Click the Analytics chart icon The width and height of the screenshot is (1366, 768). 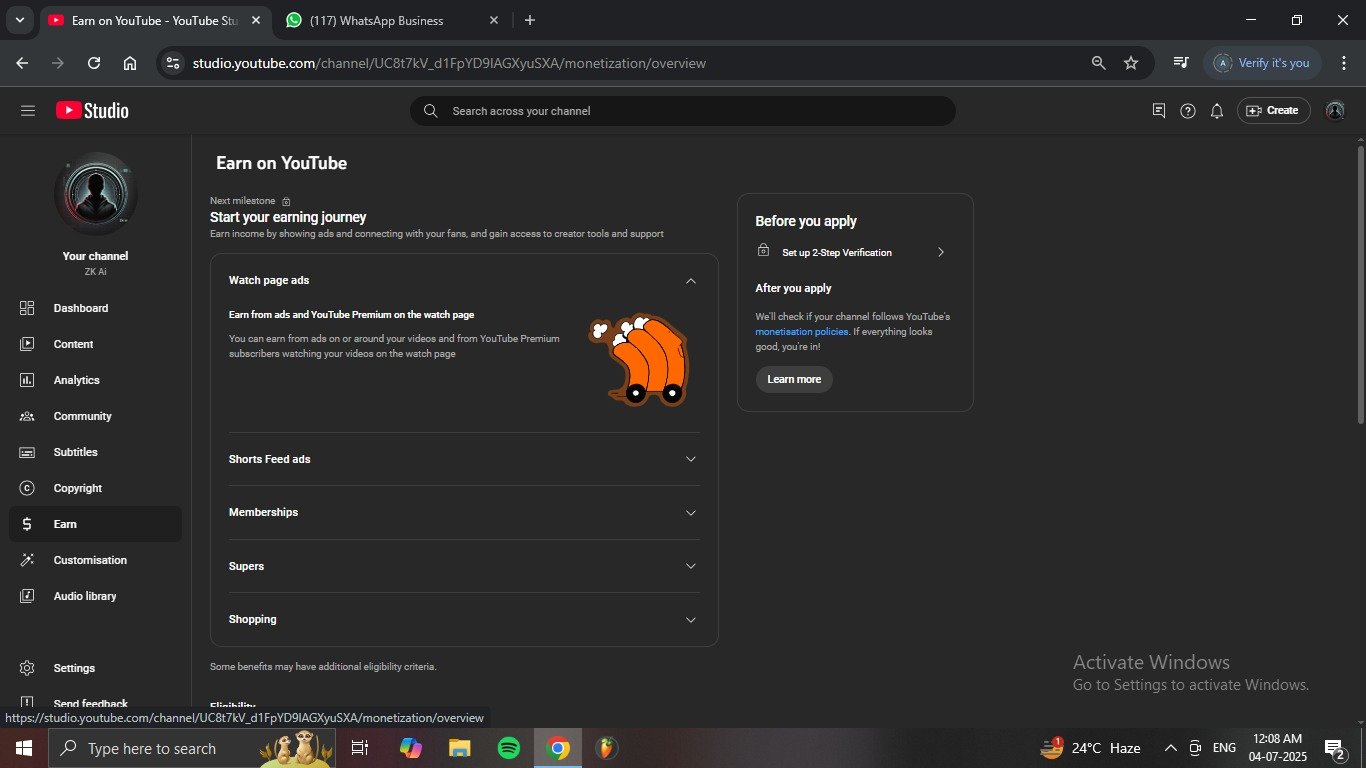tap(27, 380)
